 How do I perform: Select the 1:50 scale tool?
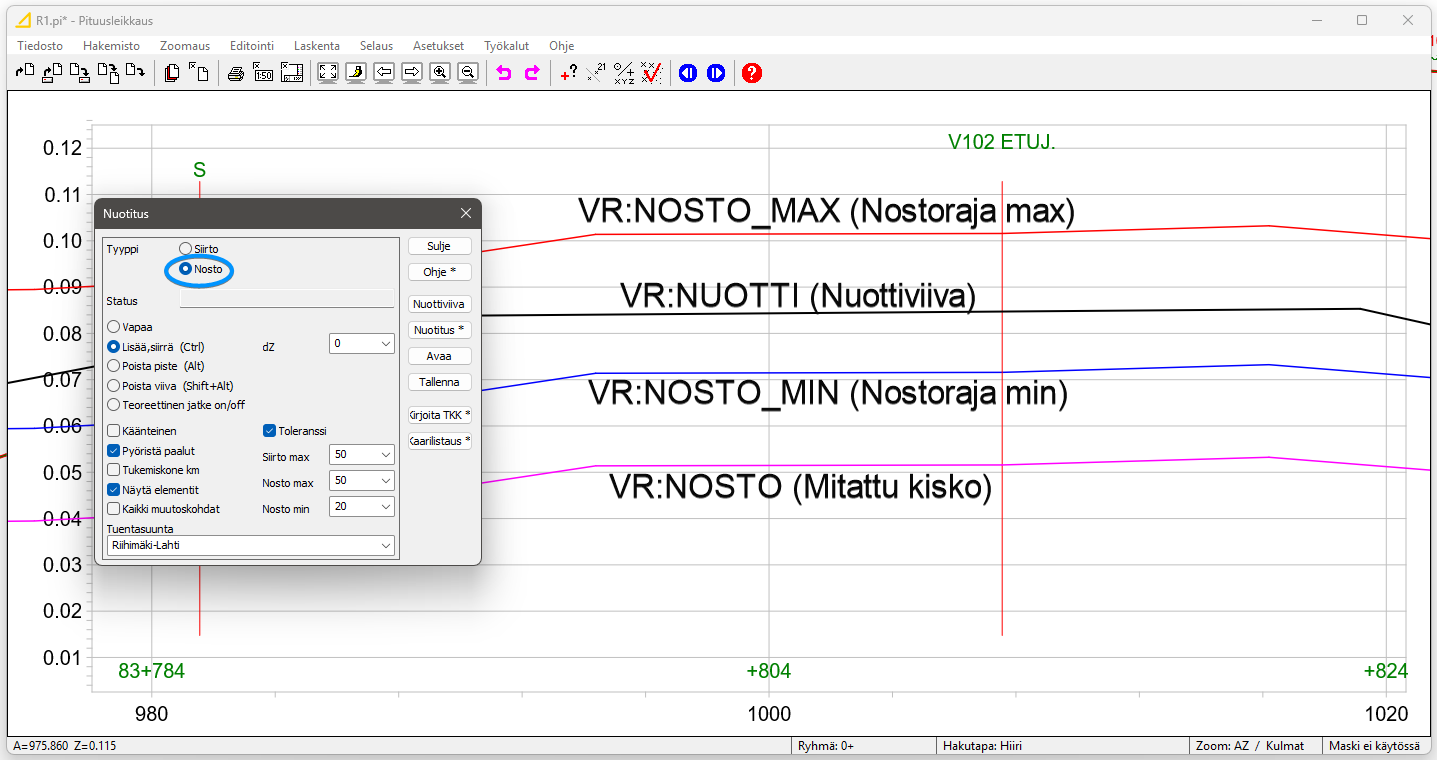(x=263, y=72)
